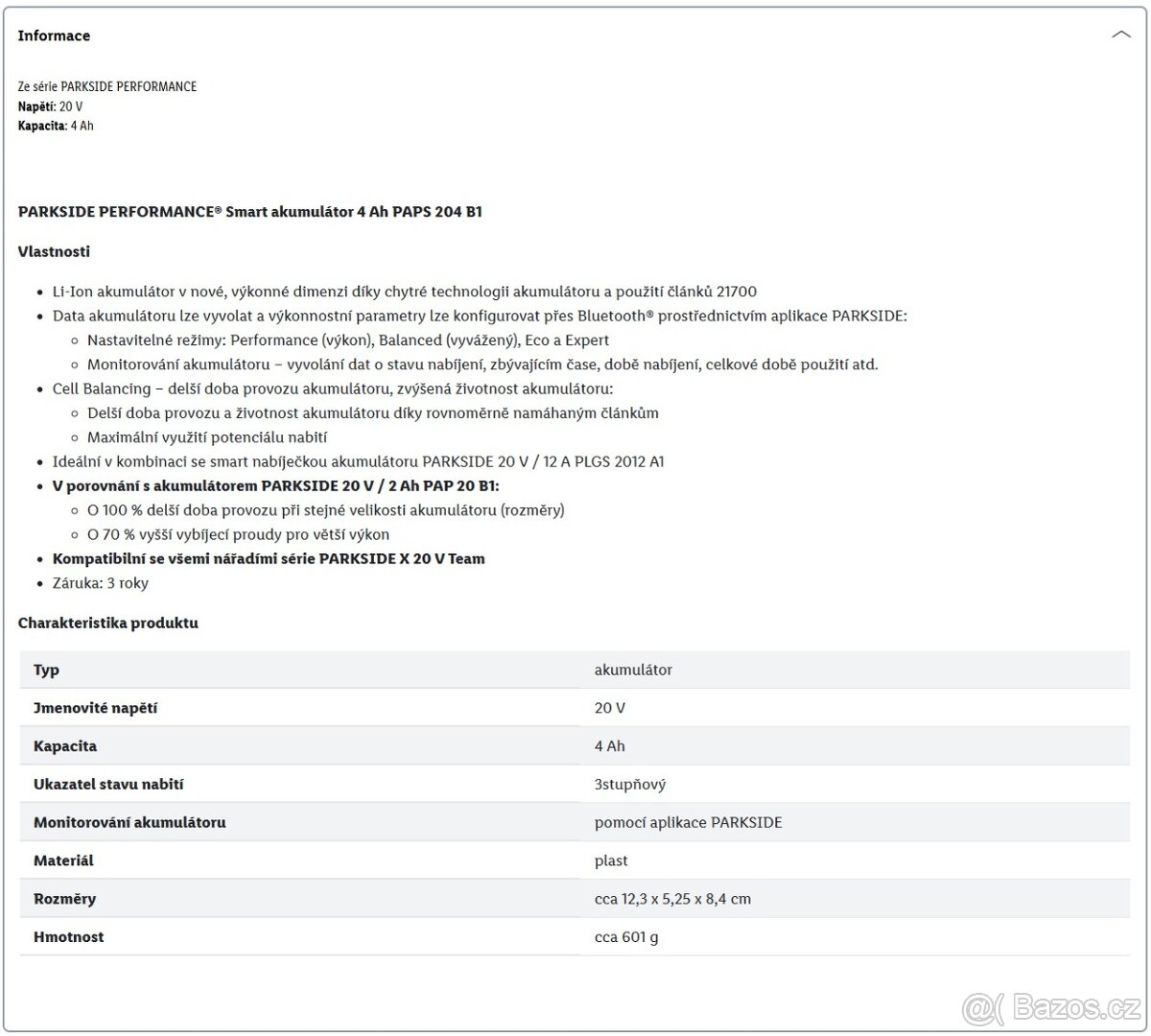Select the Jmenovité napětí table row

95,708
